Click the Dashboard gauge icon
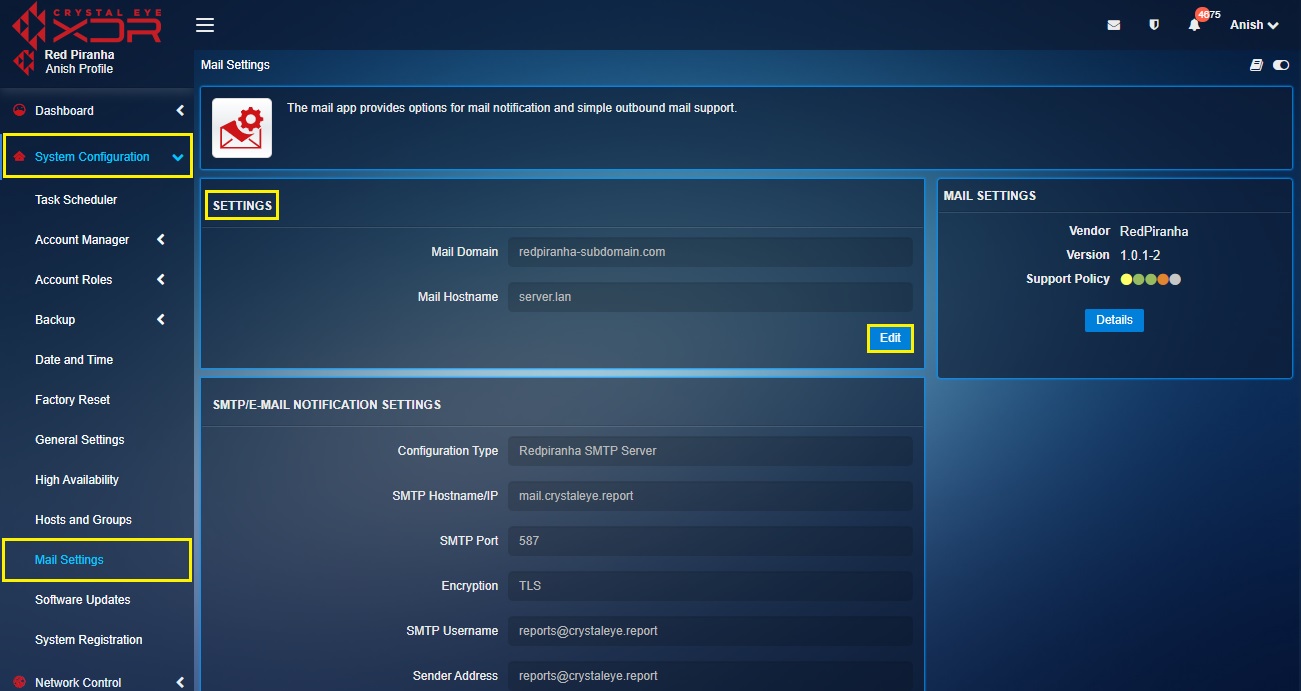The height and width of the screenshot is (691, 1301). click(x=19, y=110)
